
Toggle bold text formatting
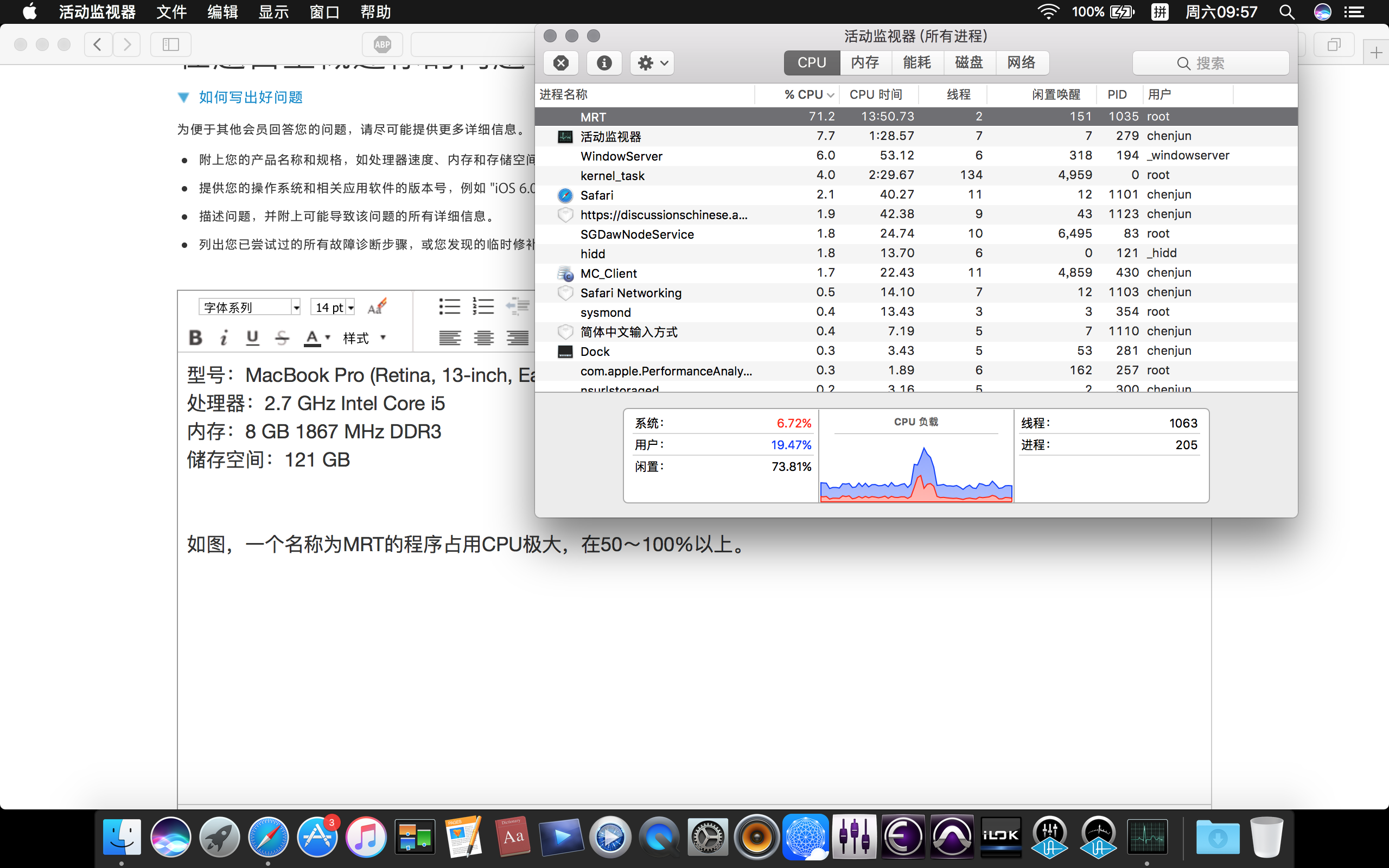[x=195, y=337]
